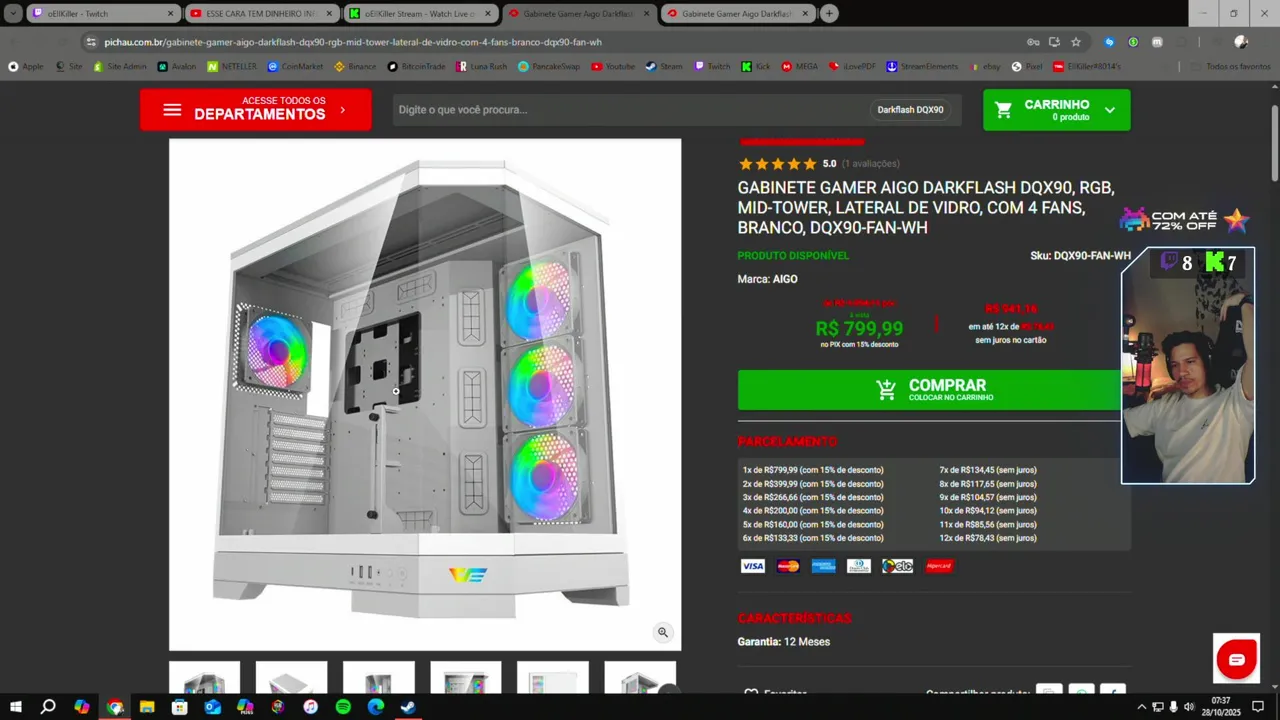The width and height of the screenshot is (1280, 720).
Task: Click the Carrinho cart button
Action: (x=1057, y=110)
